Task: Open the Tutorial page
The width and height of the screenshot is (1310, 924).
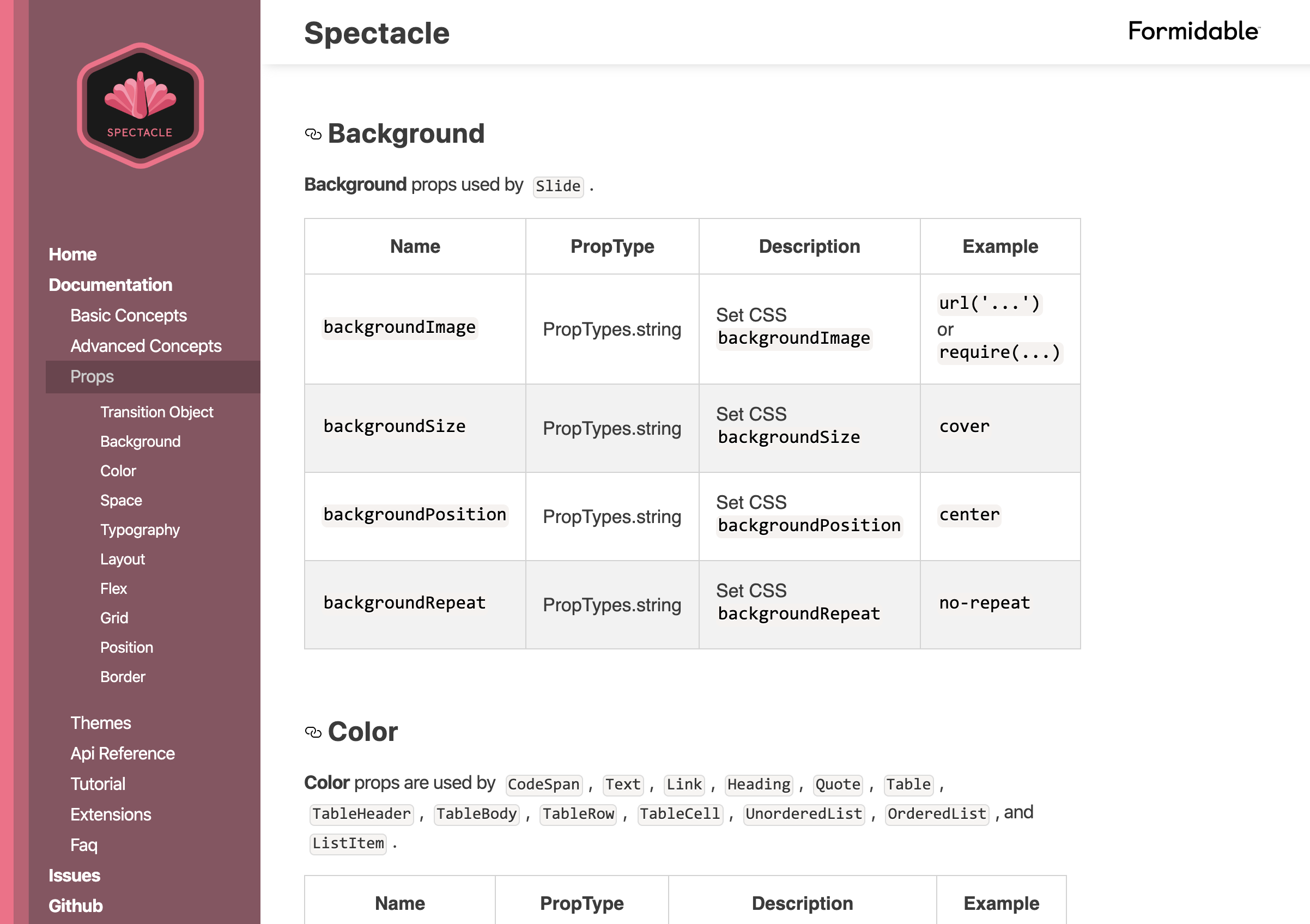Action: pyautogui.click(x=98, y=783)
